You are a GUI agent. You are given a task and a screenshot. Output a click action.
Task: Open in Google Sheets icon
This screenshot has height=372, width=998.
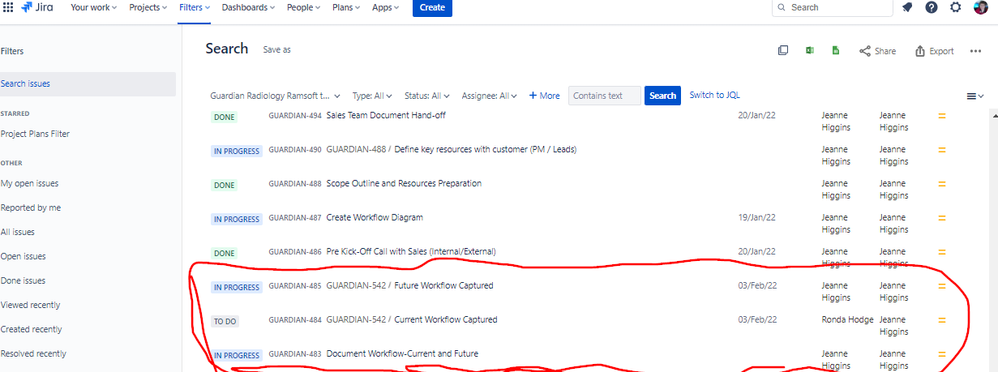(836, 50)
